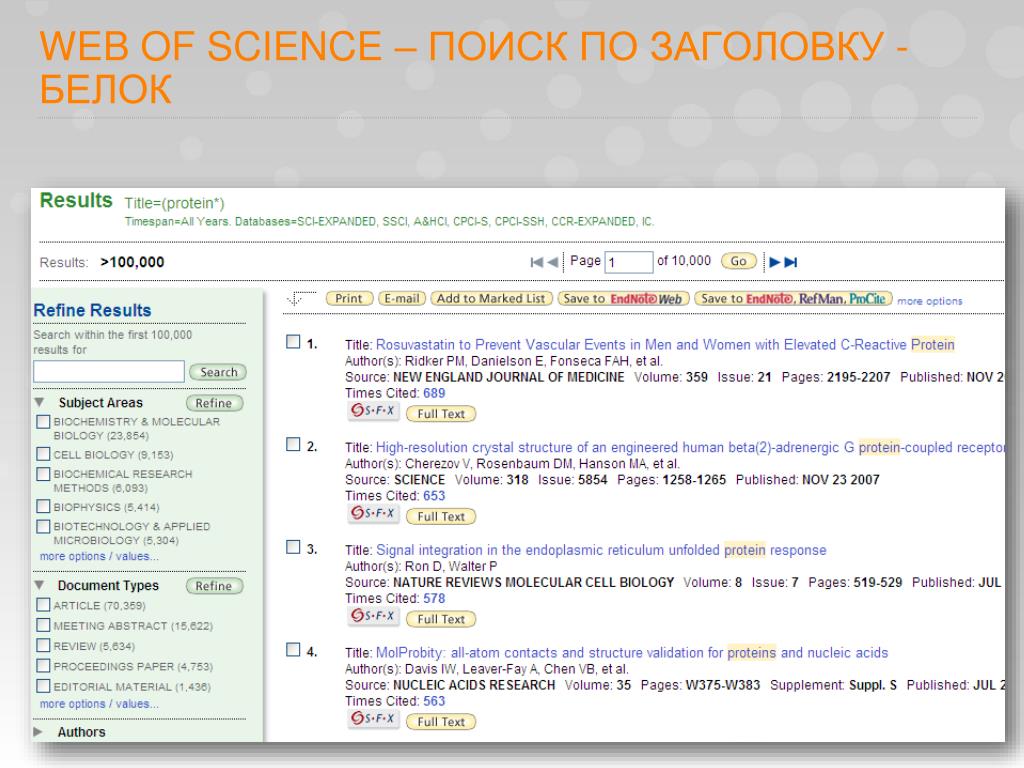Refine by Document Types button
Viewport: 1024px width, 768px height.
(x=214, y=586)
